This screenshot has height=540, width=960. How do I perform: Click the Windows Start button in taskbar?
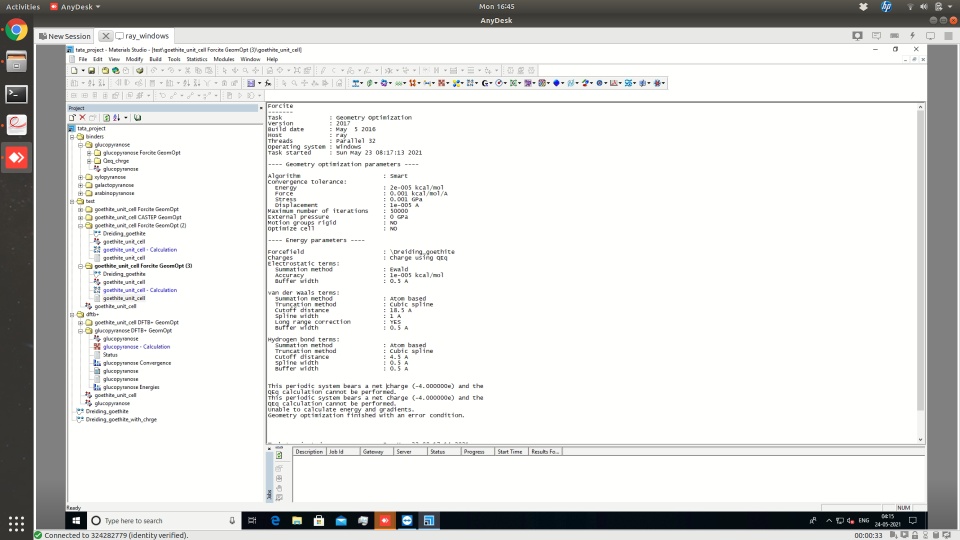pos(76,520)
